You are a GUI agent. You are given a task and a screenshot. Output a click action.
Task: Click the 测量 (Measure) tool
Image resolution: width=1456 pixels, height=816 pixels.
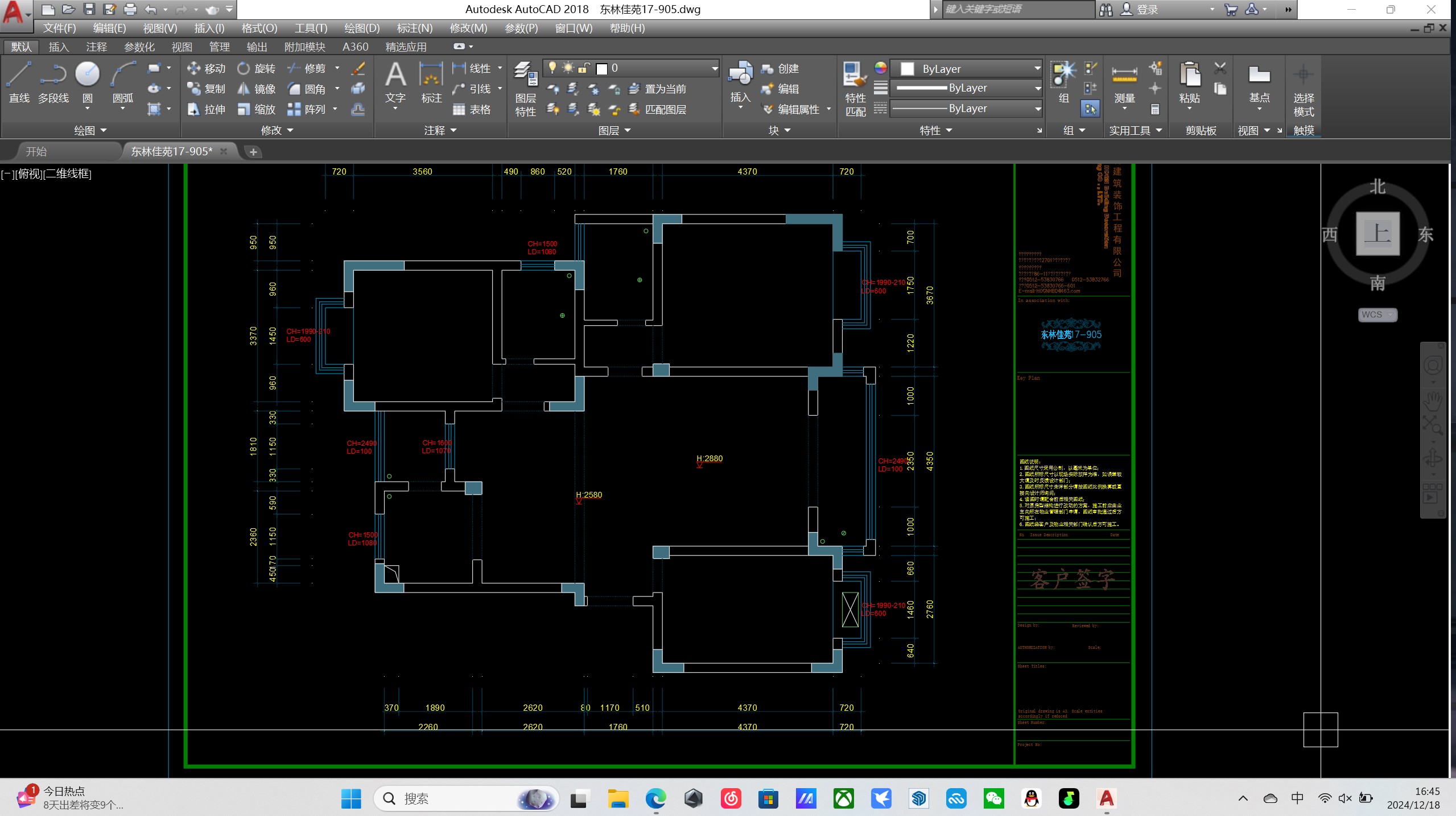pyautogui.click(x=1124, y=83)
